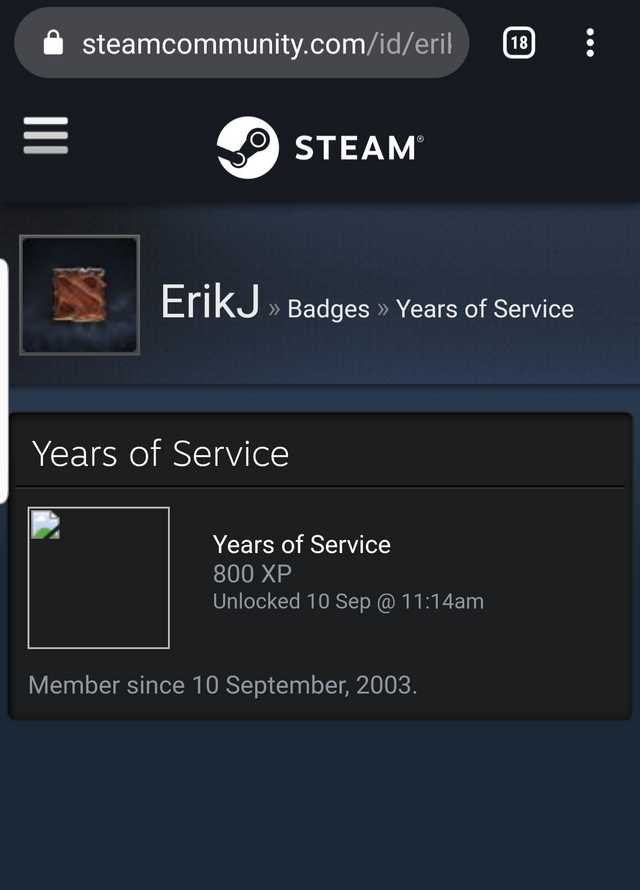The image size is (640, 890).
Task: Open the browser three-dot menu
Action: point(590,43)
